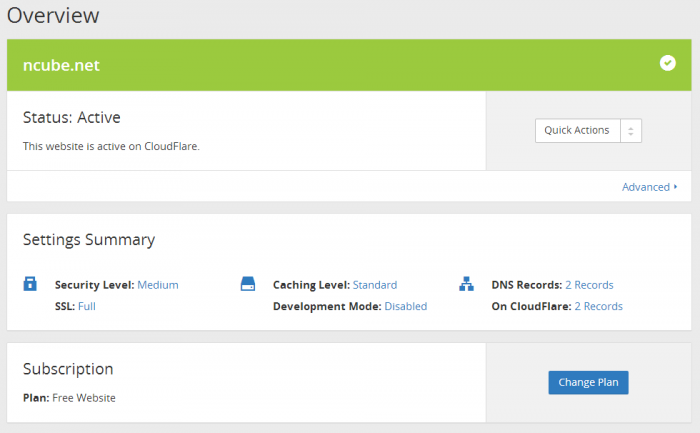
Task: Click the Caching Level label
Action: 311,285
